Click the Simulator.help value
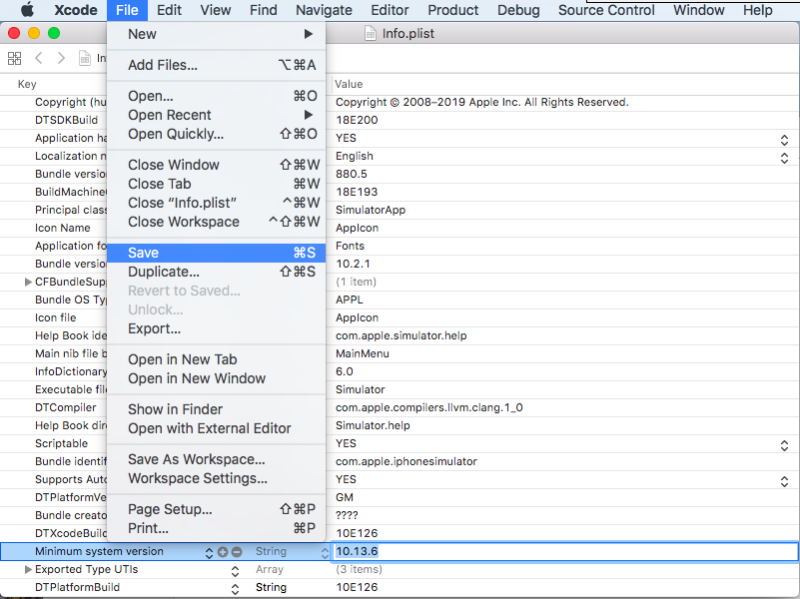800x599 pixels. (x=372, y=426)
